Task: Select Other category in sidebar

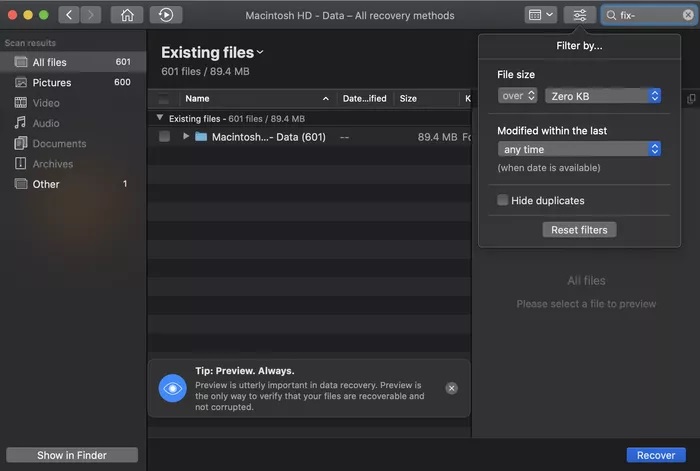Action: (x=73, y=184)
